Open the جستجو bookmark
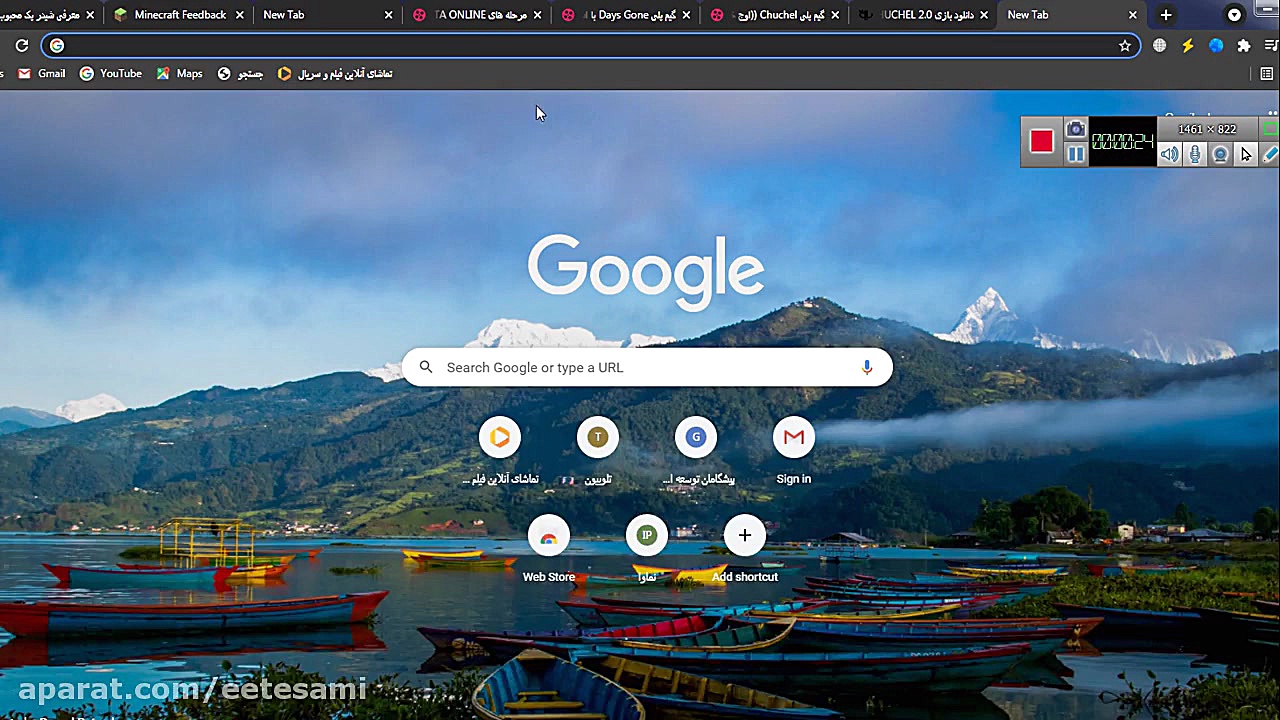 [241, 74]
